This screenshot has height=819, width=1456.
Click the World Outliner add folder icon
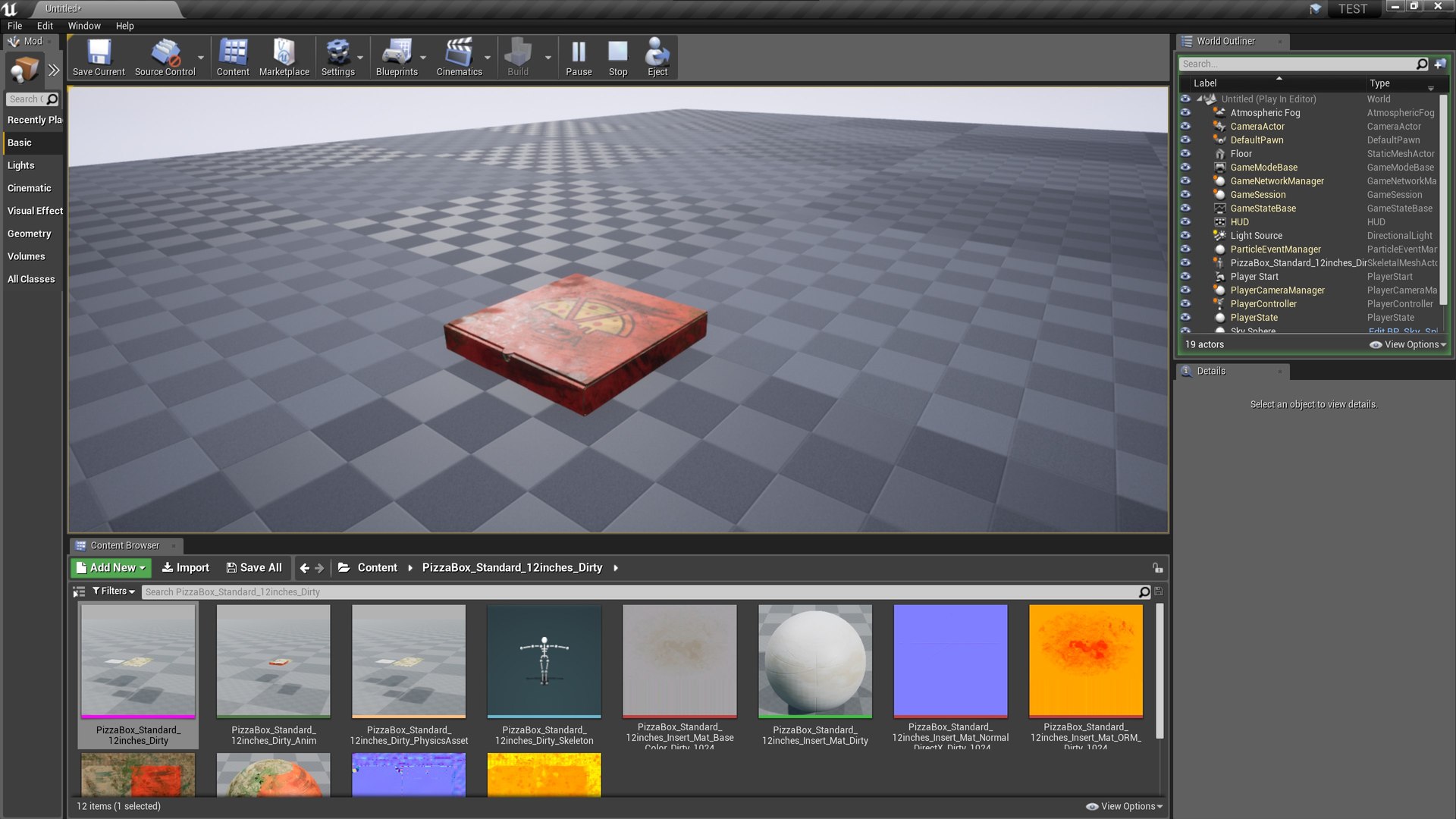[1439, 64]
